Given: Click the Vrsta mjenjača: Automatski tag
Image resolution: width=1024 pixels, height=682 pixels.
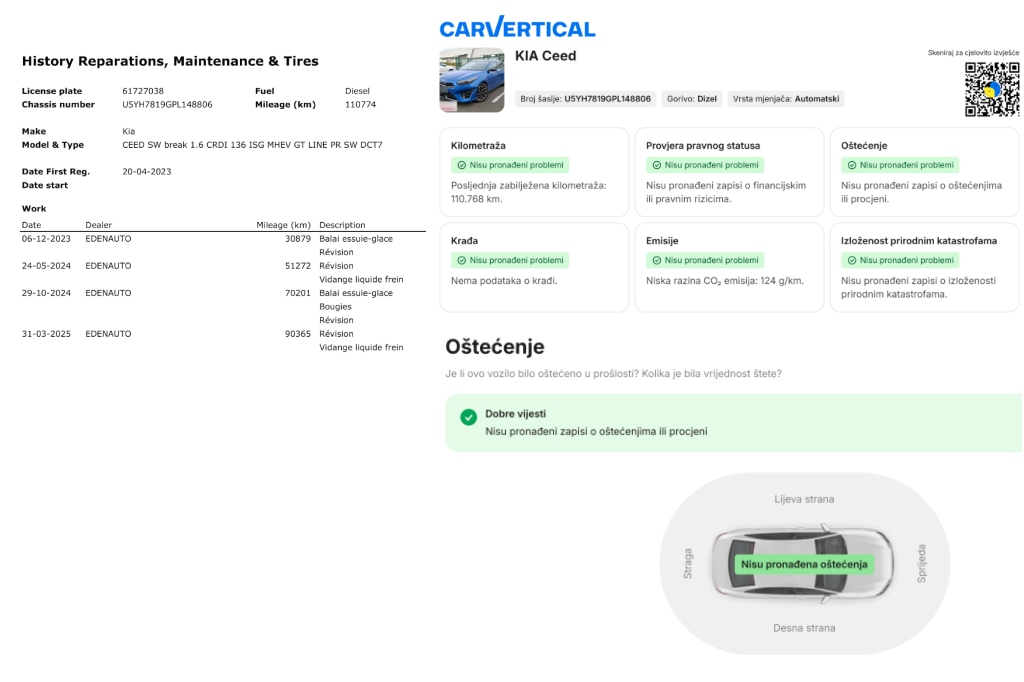Looking at the screenshot, I should tap(786, 99).
